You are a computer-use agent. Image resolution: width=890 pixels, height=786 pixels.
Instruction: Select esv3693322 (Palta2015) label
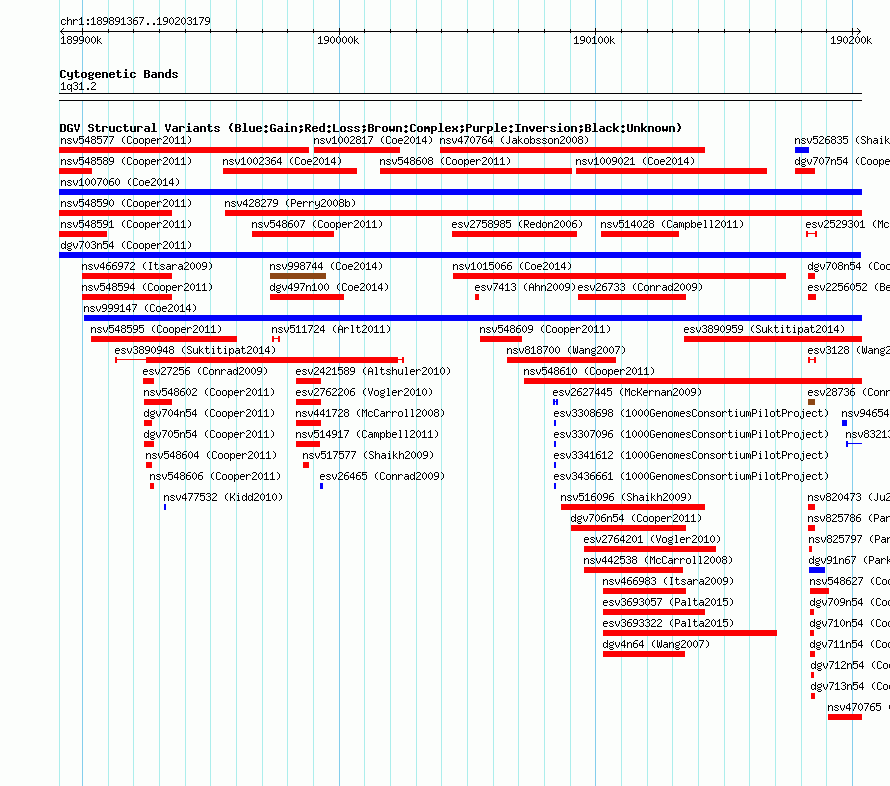668,623
